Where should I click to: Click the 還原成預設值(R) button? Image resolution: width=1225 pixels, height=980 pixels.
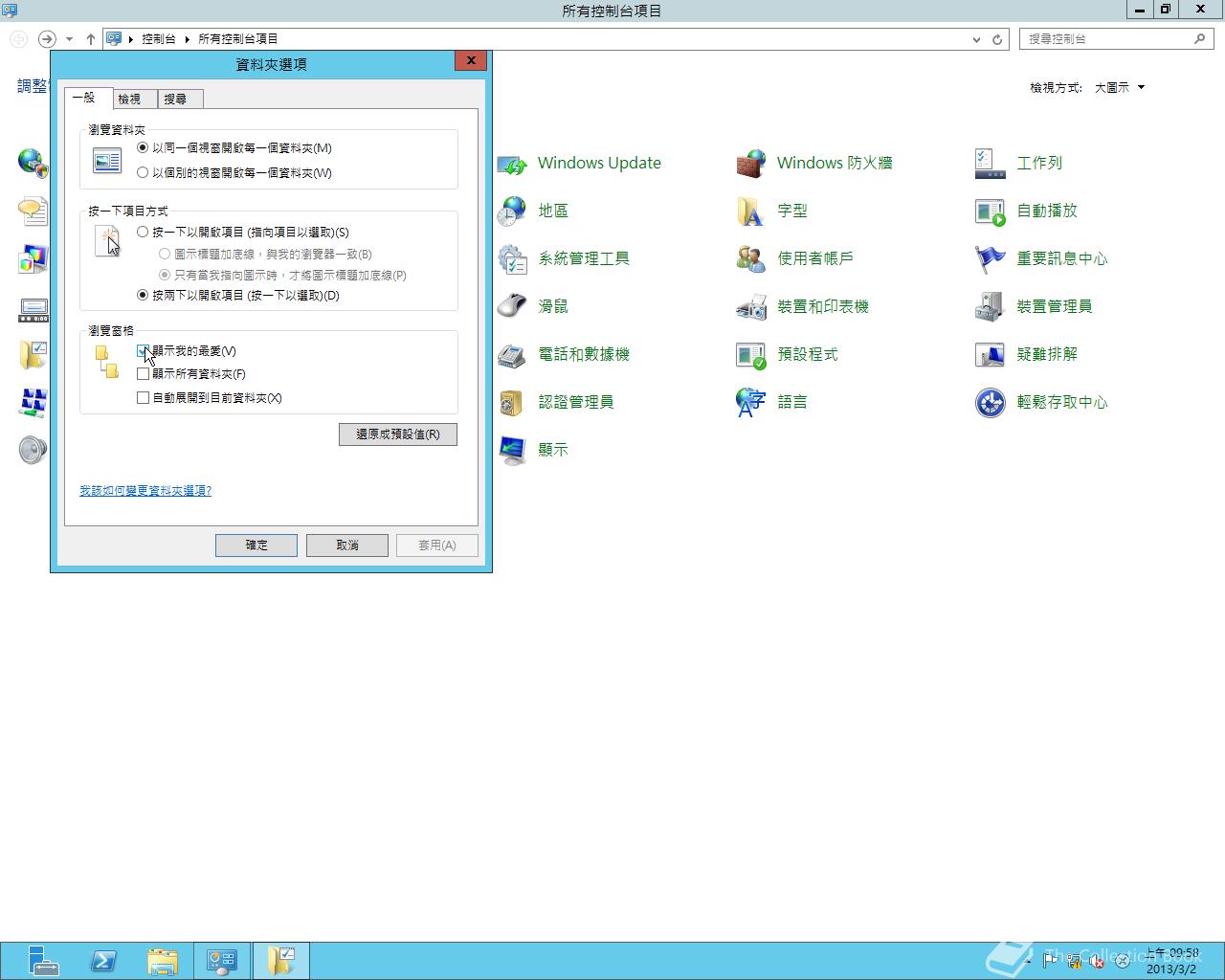pos(398,434)
